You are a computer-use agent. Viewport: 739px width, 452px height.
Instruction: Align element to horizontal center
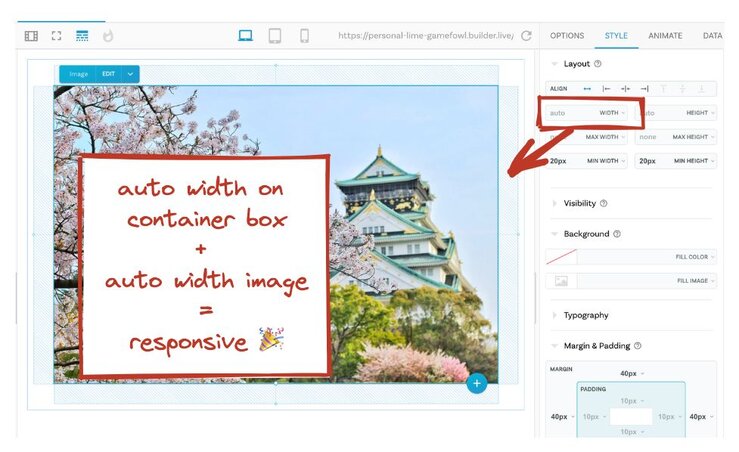[x=625, y=89]
